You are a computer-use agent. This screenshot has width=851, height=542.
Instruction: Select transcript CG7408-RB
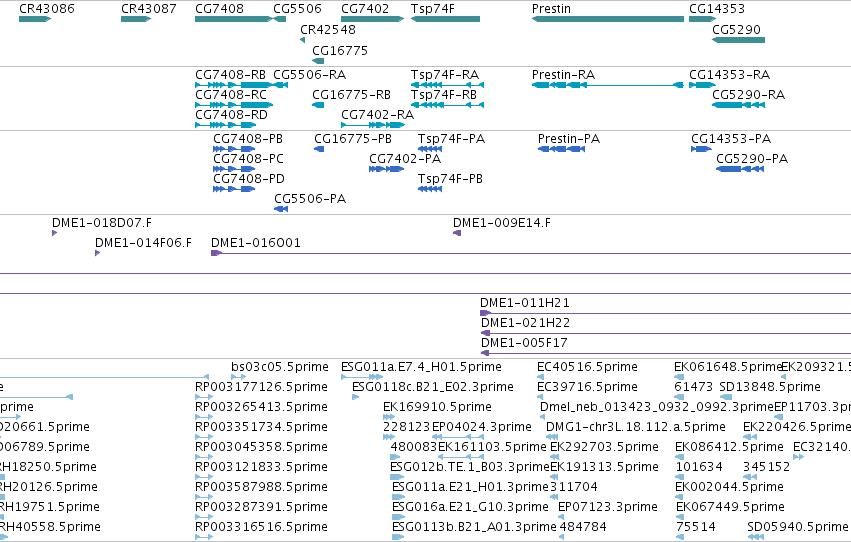tap(233, 85)
